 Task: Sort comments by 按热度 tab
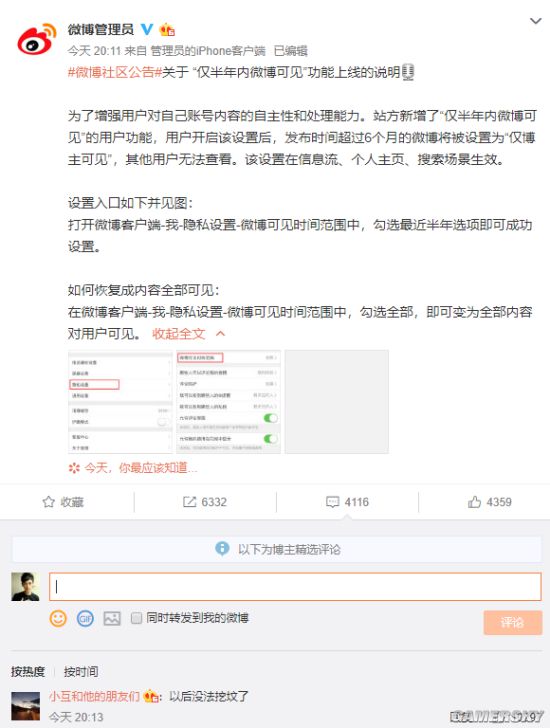pos(28,671)
